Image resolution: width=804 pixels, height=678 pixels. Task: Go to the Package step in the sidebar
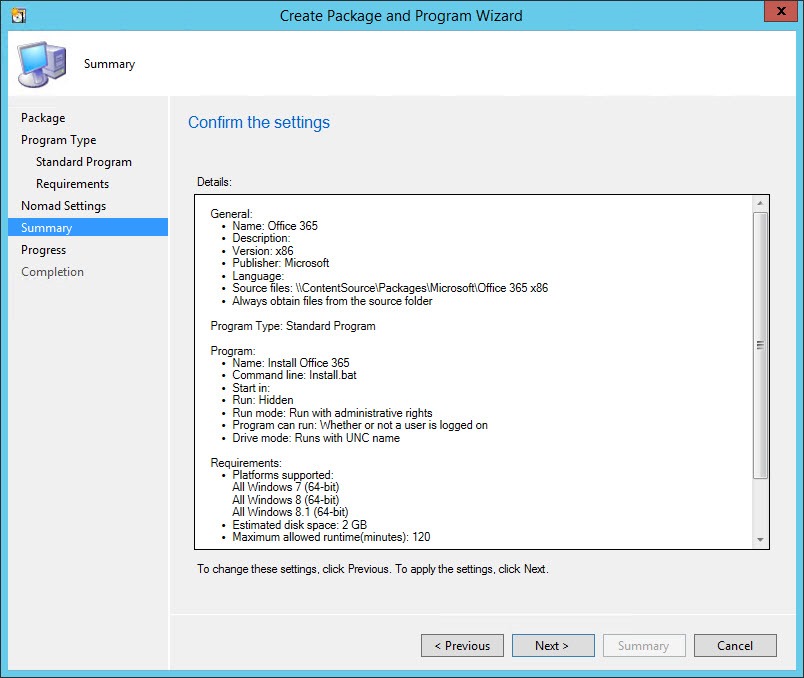pos(43,118)
